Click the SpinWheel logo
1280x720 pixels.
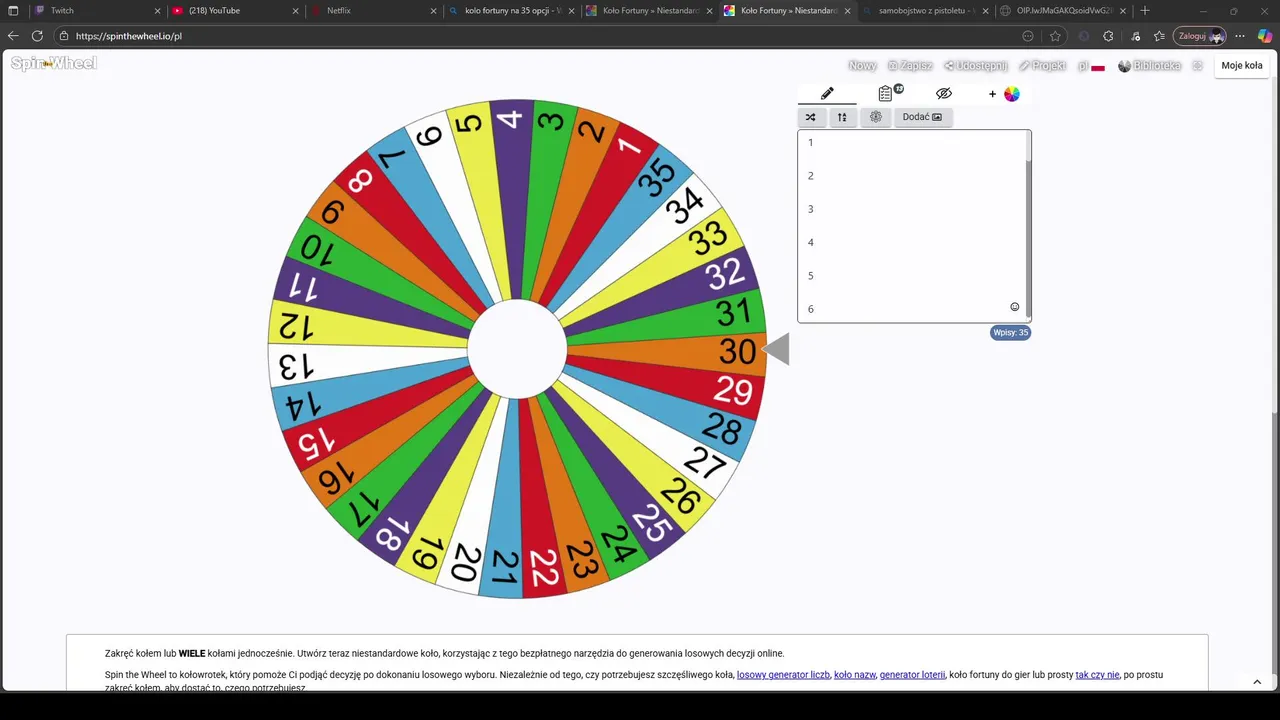click(x=54, y=64)
